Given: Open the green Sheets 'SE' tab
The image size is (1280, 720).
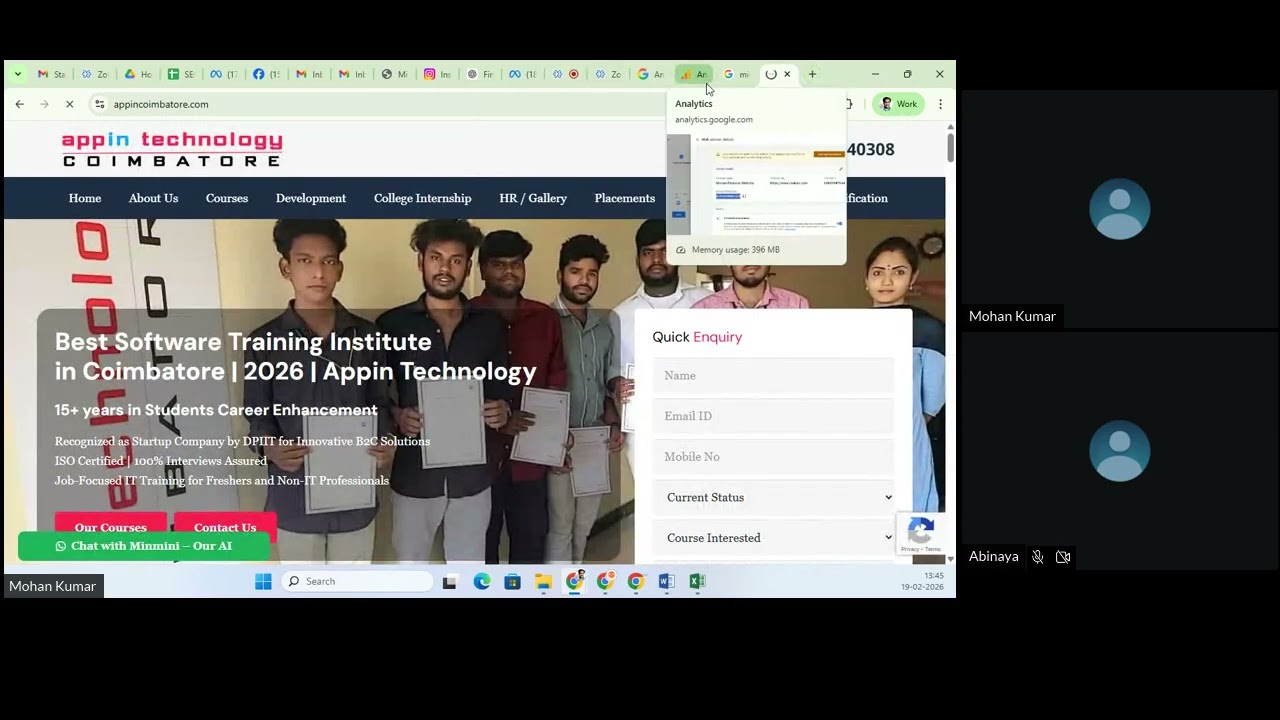Looking at the screenshot, I should (180, 74).
